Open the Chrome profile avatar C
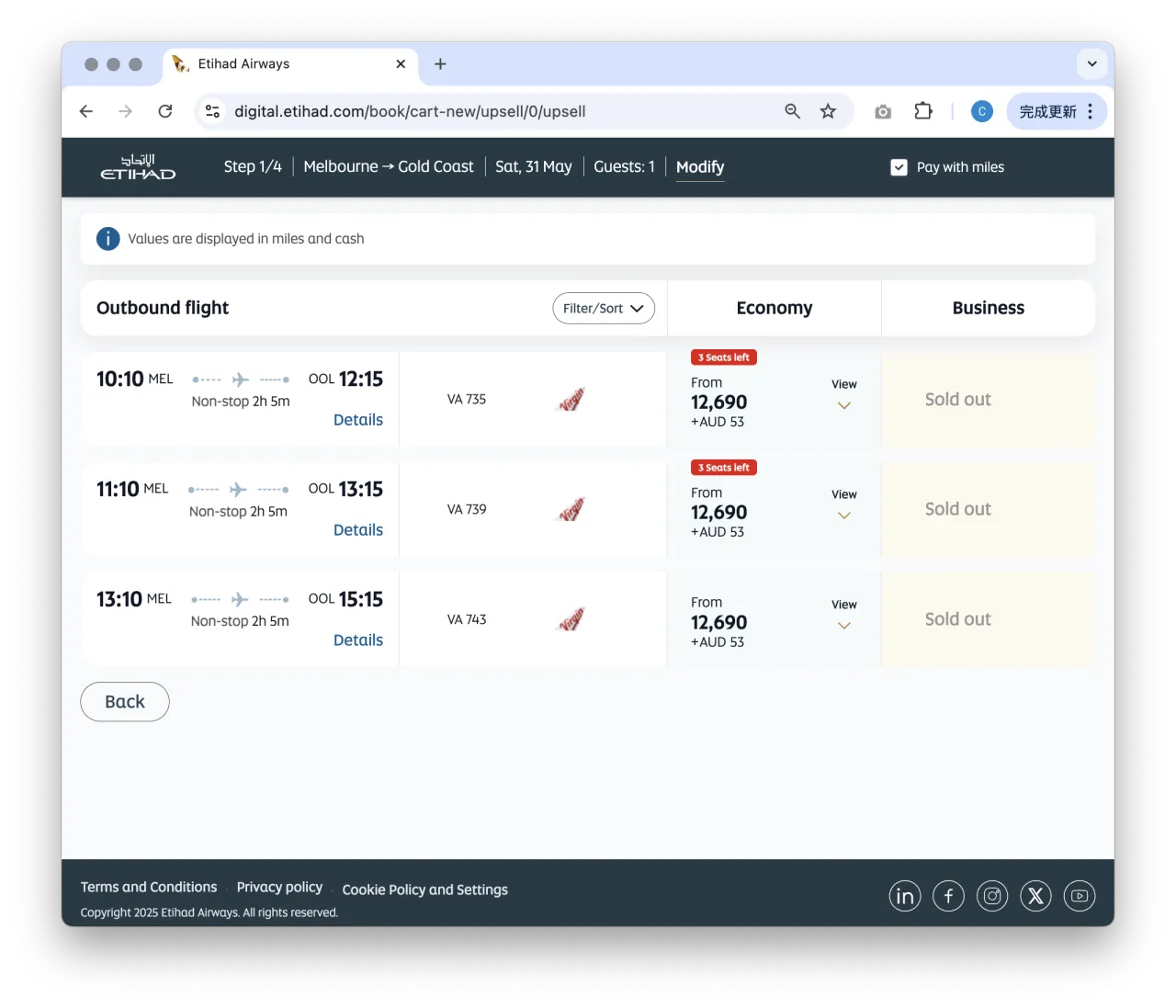1176x1008 pixels. pos(982,111)
